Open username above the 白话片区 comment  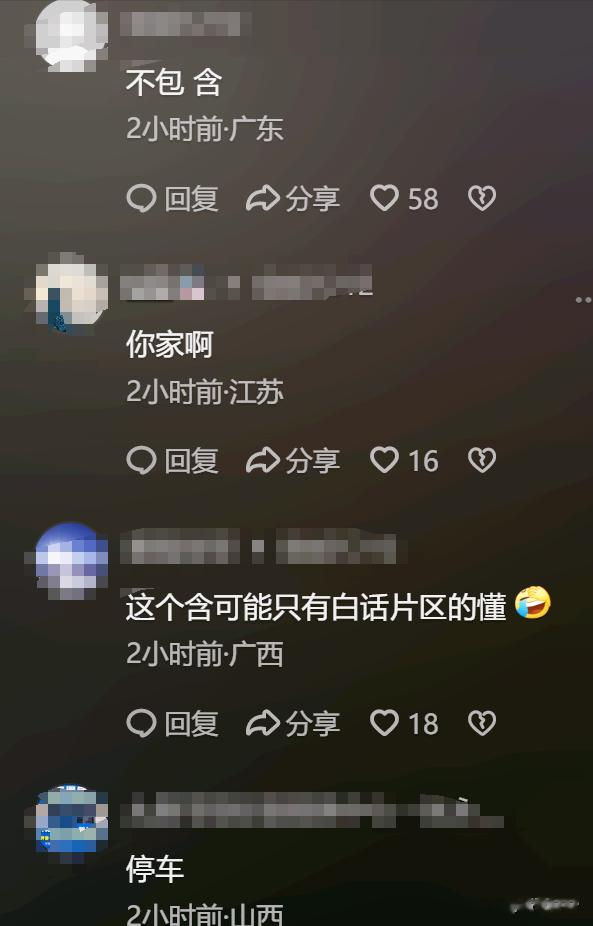[263, 547]
